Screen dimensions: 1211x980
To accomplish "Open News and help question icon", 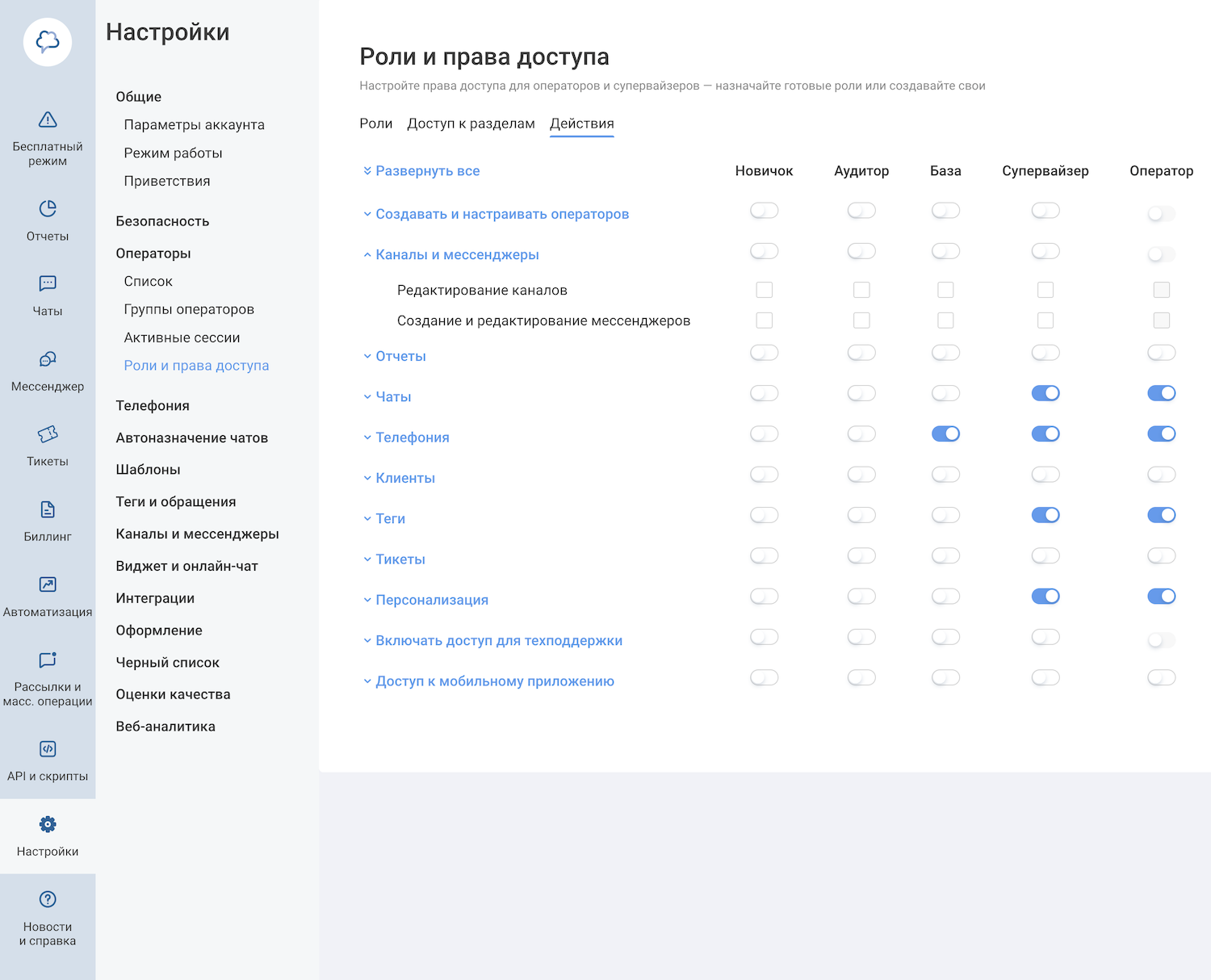I will pyautogui.click(x=48, y=899).
